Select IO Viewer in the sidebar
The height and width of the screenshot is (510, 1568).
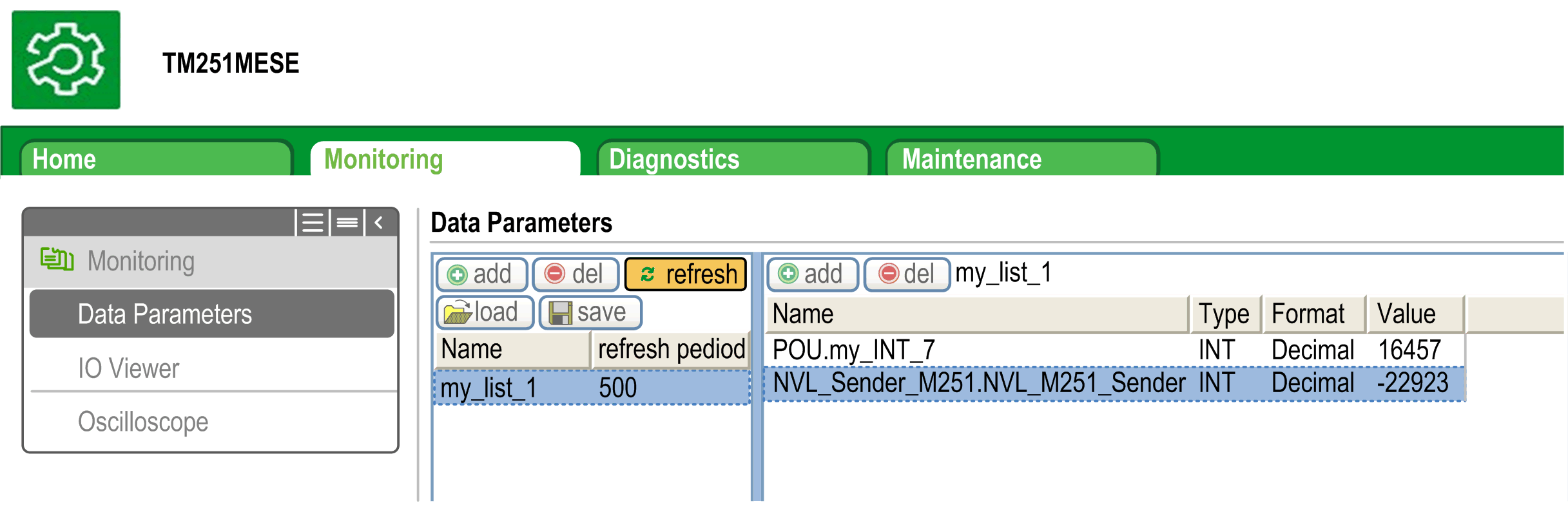pos(129,368)
